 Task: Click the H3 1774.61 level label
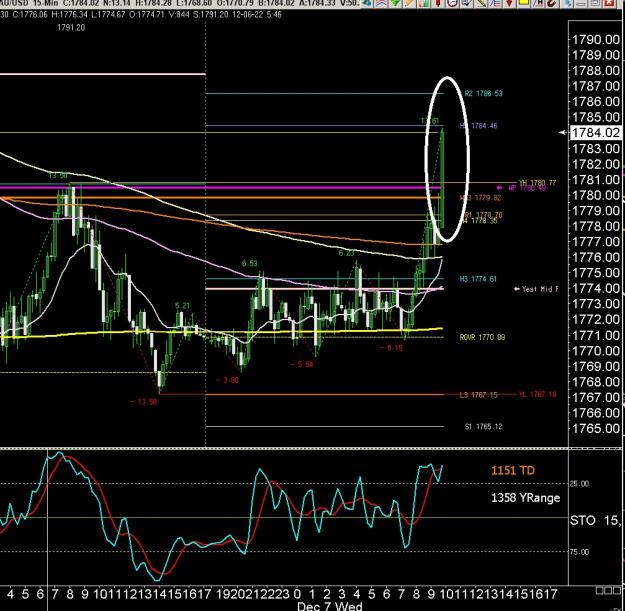click(x=478, y=279)
